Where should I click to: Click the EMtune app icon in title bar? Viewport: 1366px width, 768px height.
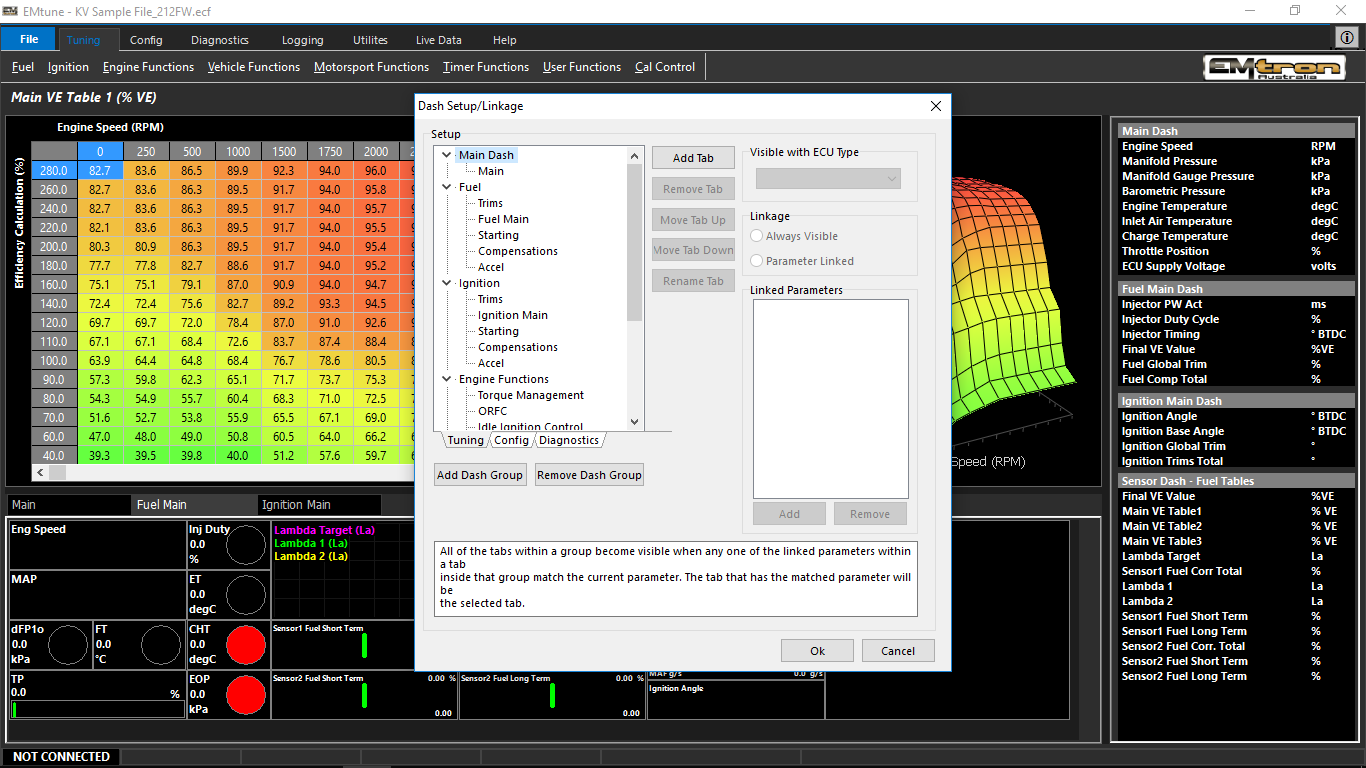pyautogui.click(x=12, y=10)
